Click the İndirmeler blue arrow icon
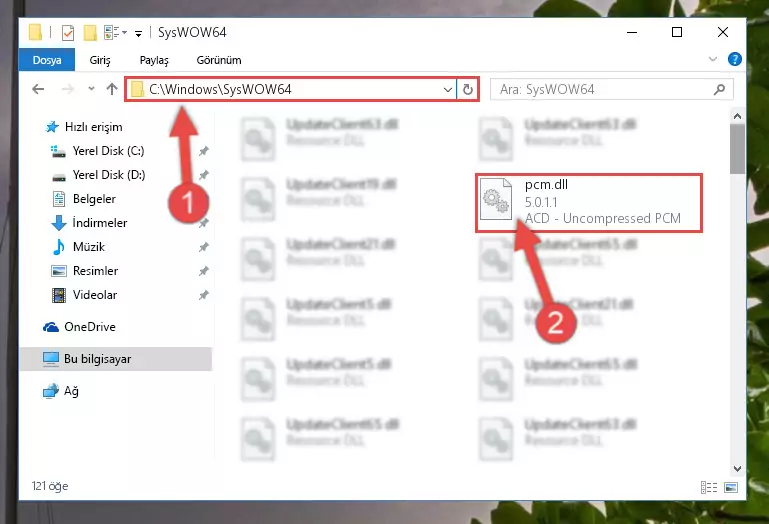The image size is (769, 524). coord(59,223)
